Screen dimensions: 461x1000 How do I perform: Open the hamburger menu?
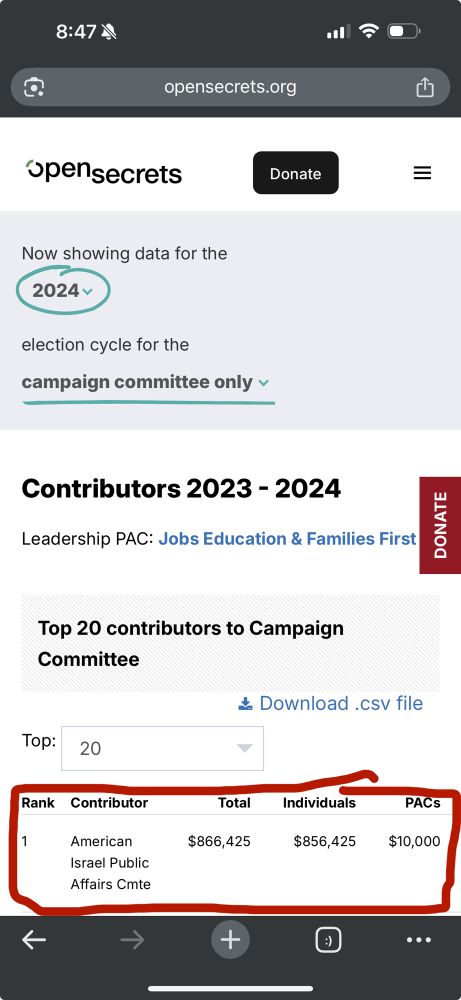[422, 173]
